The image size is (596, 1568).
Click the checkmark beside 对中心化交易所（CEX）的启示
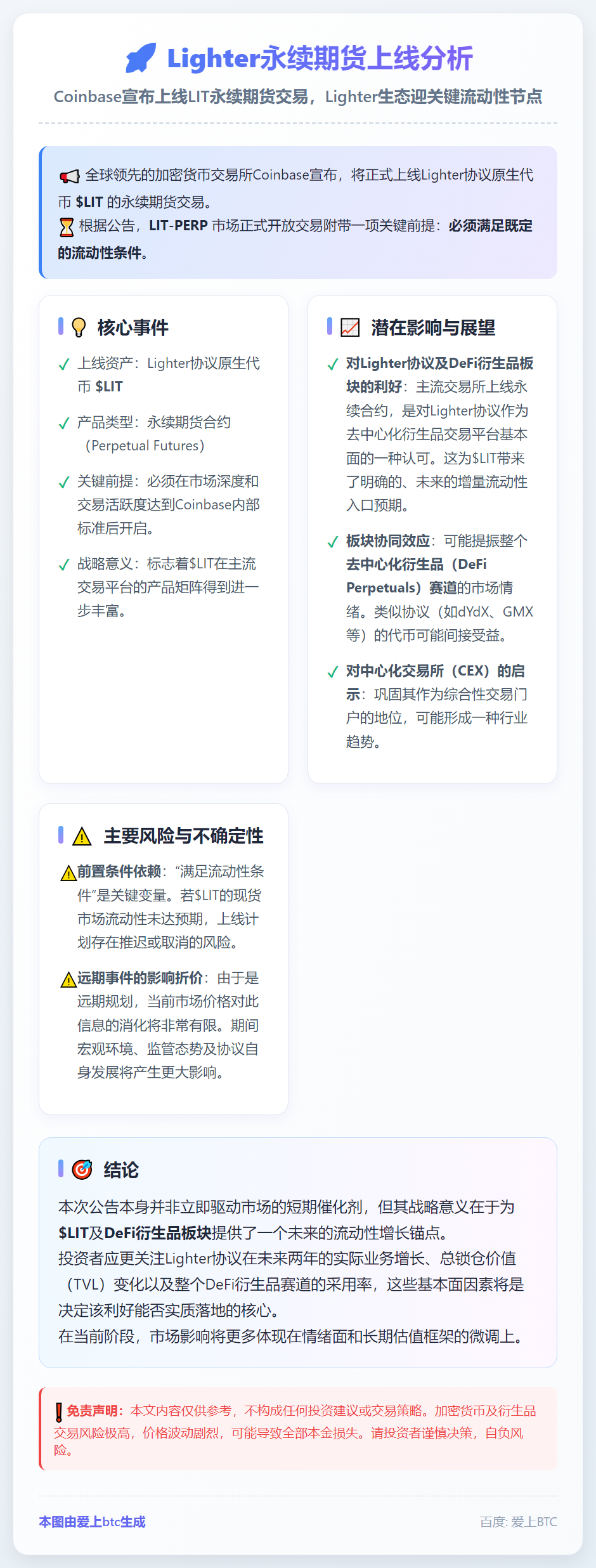coord(332,672)
